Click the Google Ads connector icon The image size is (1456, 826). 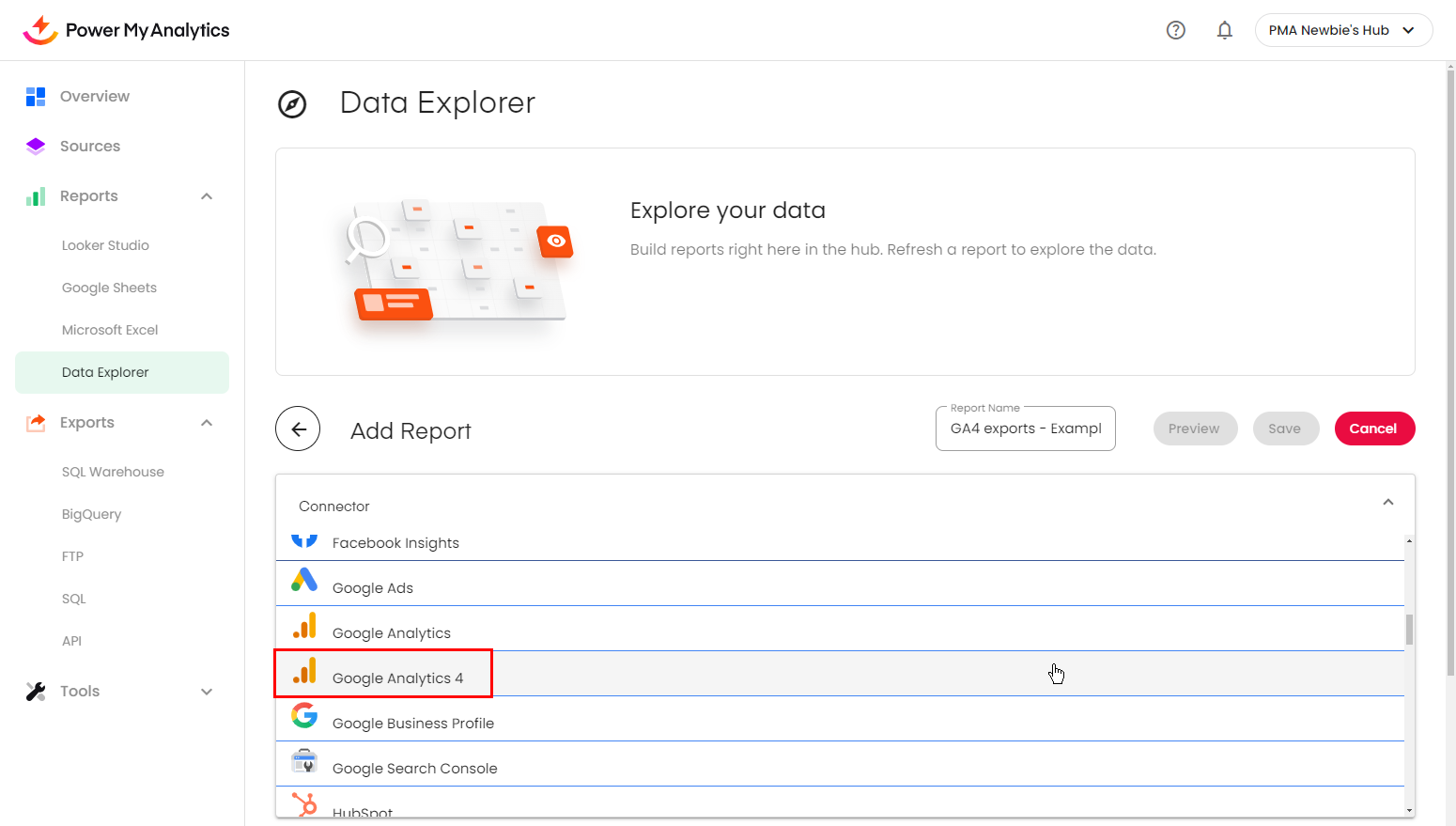(304, 581)
